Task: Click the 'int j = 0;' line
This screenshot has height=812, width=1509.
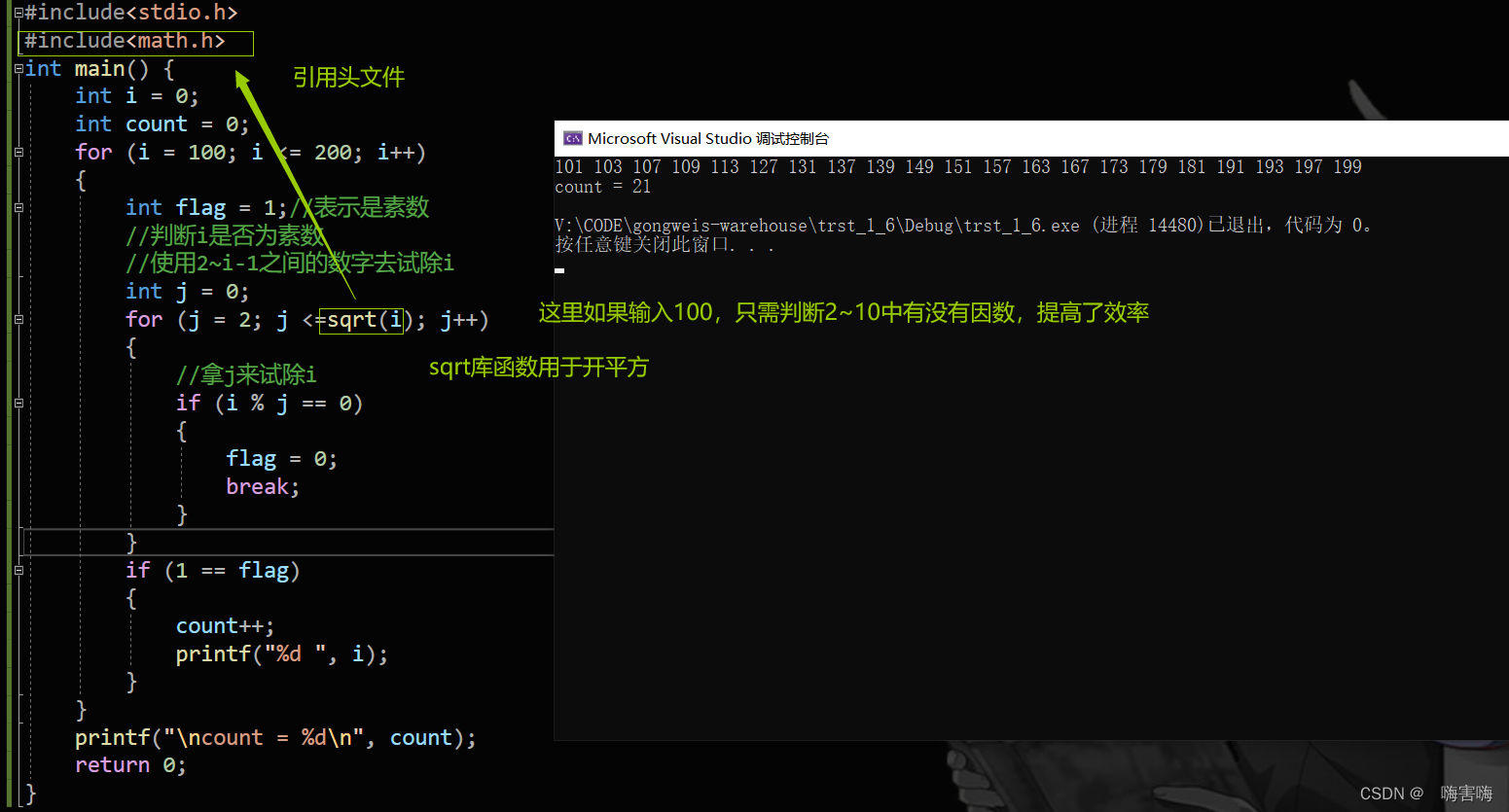Action: (x=188, y=292)
